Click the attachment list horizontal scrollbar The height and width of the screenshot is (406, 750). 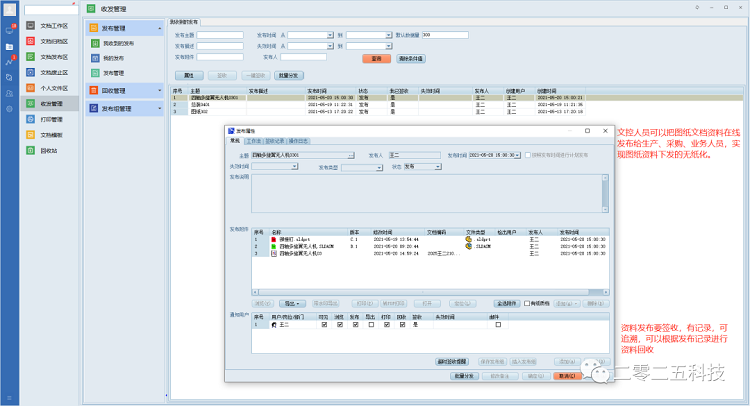coord(430,292)
